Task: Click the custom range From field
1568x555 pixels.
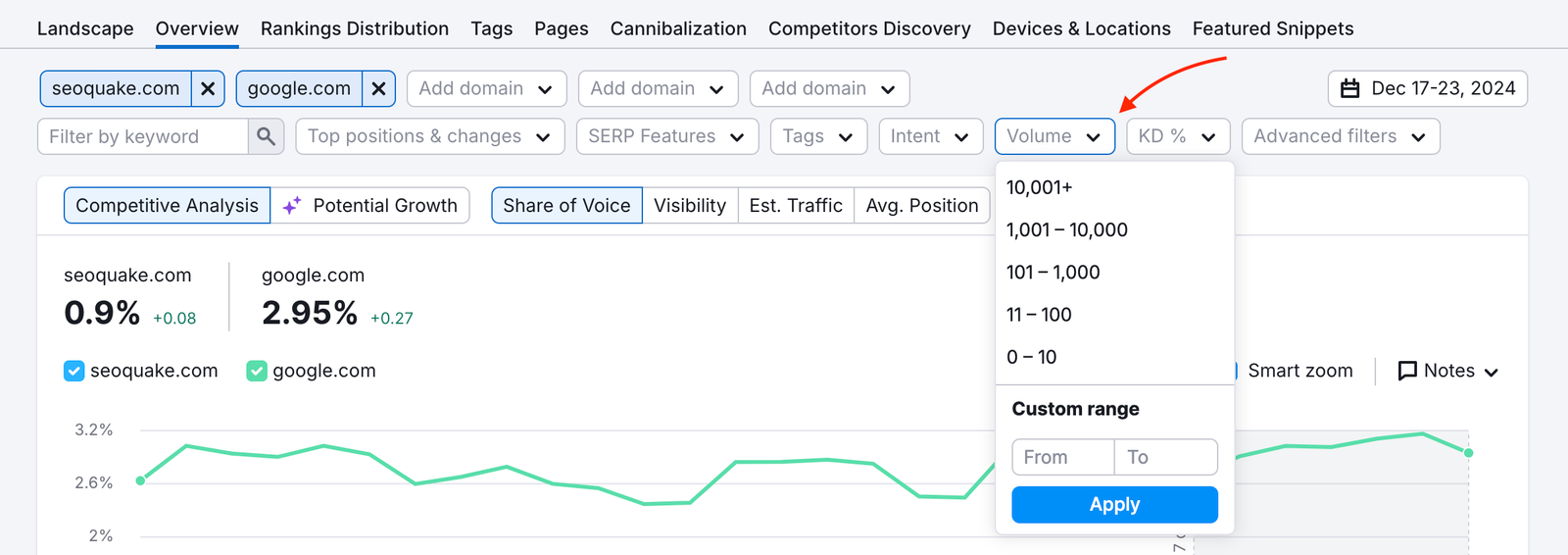Action: pyautogui.click(x=1063, y=457)
